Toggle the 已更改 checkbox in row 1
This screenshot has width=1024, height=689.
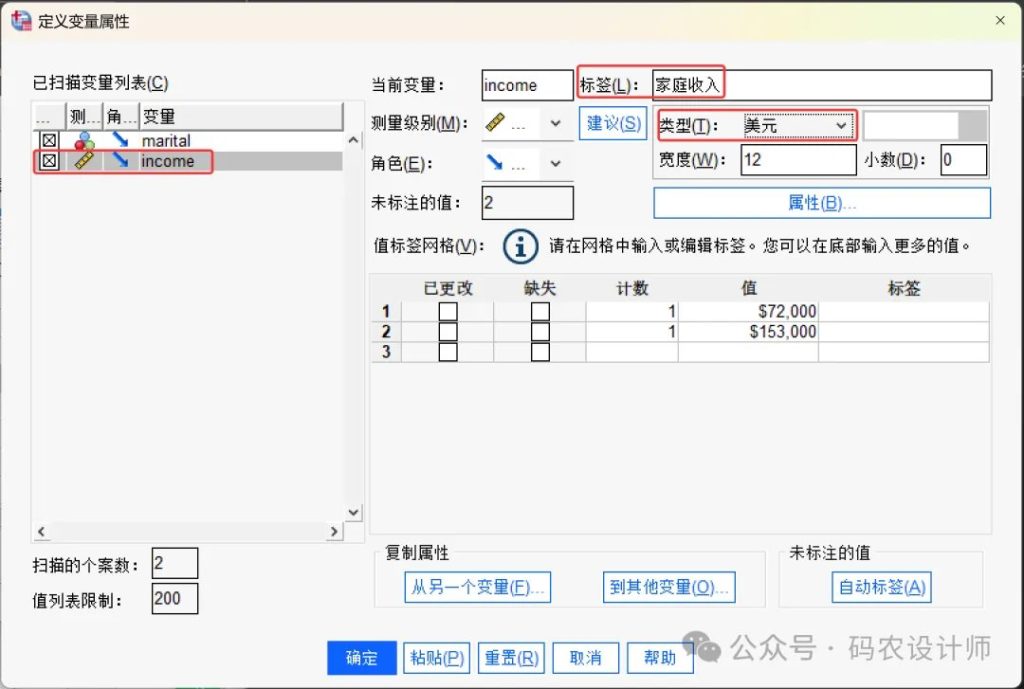[448, 312]
